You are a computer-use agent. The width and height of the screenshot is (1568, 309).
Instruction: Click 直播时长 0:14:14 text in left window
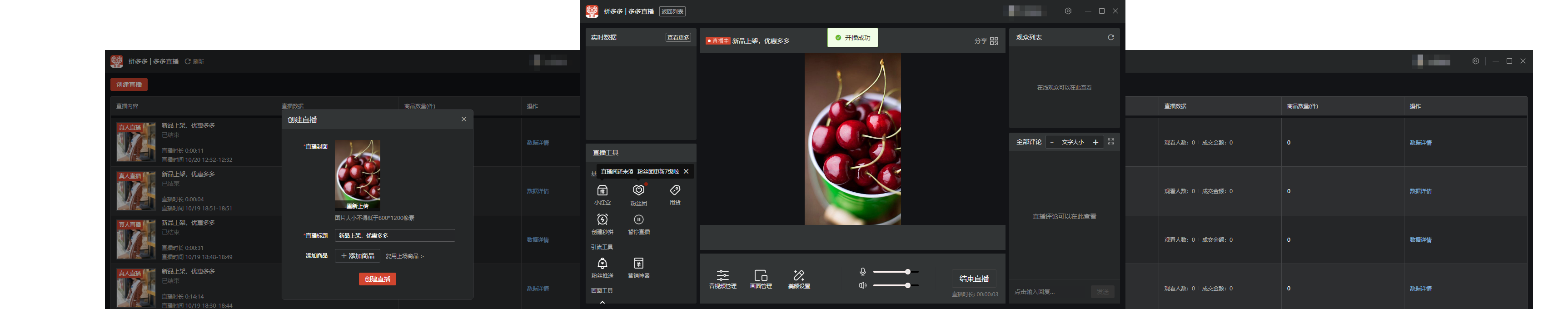coord(183,296)
